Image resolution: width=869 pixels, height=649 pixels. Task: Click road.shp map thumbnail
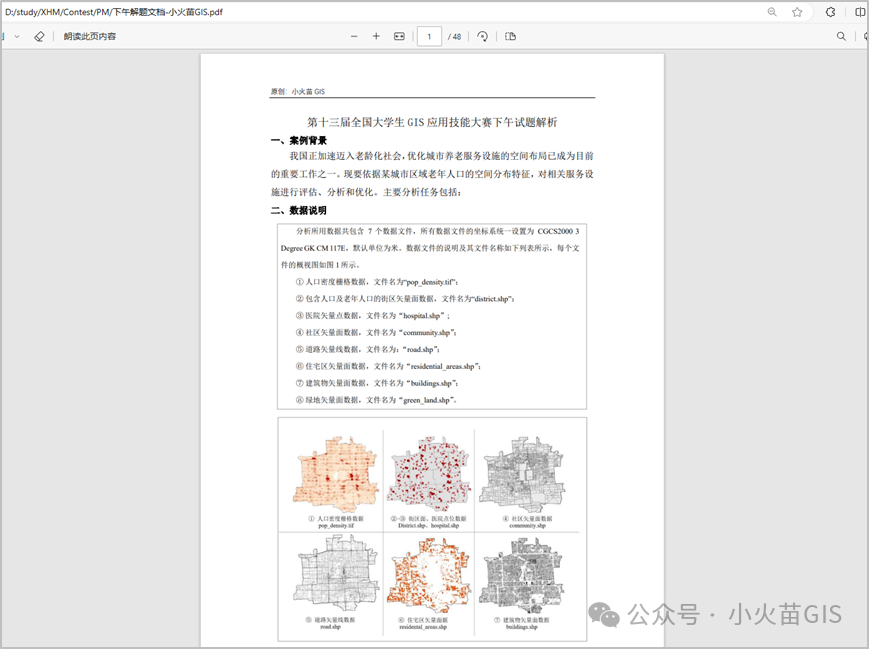(x=337, y=574)
